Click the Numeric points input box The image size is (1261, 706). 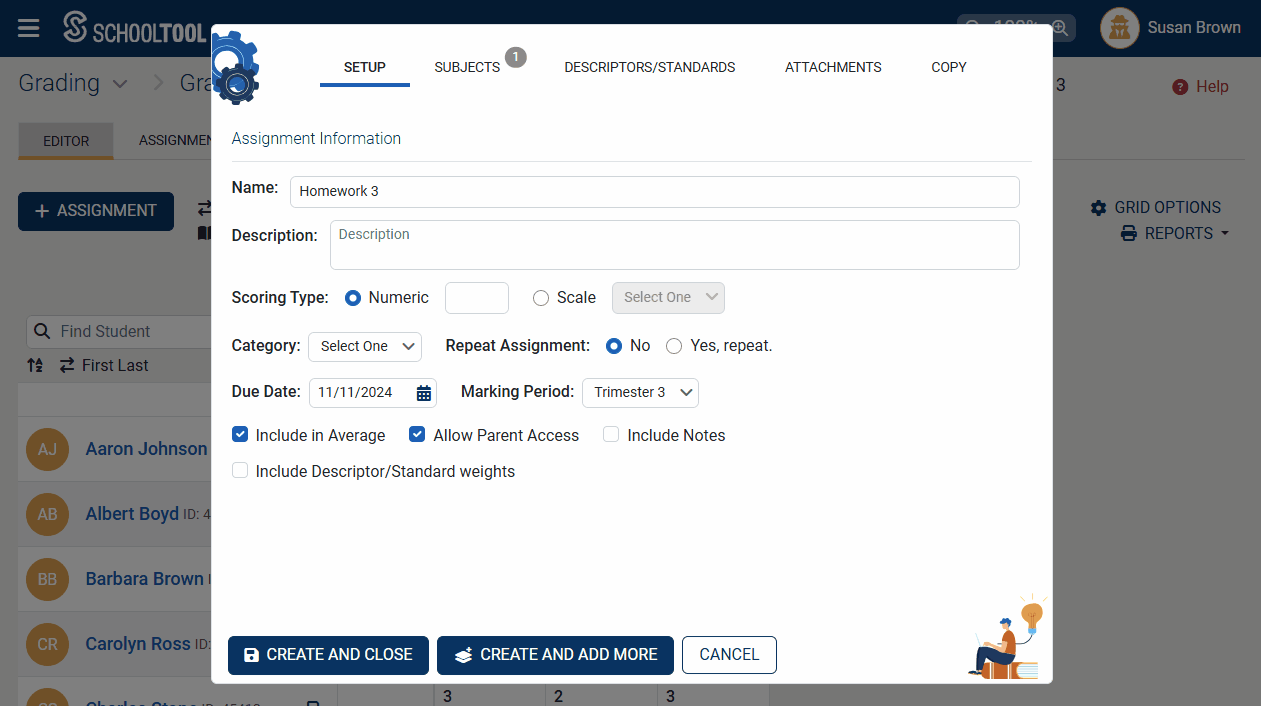pyautogui.click(x=477, y=298)
